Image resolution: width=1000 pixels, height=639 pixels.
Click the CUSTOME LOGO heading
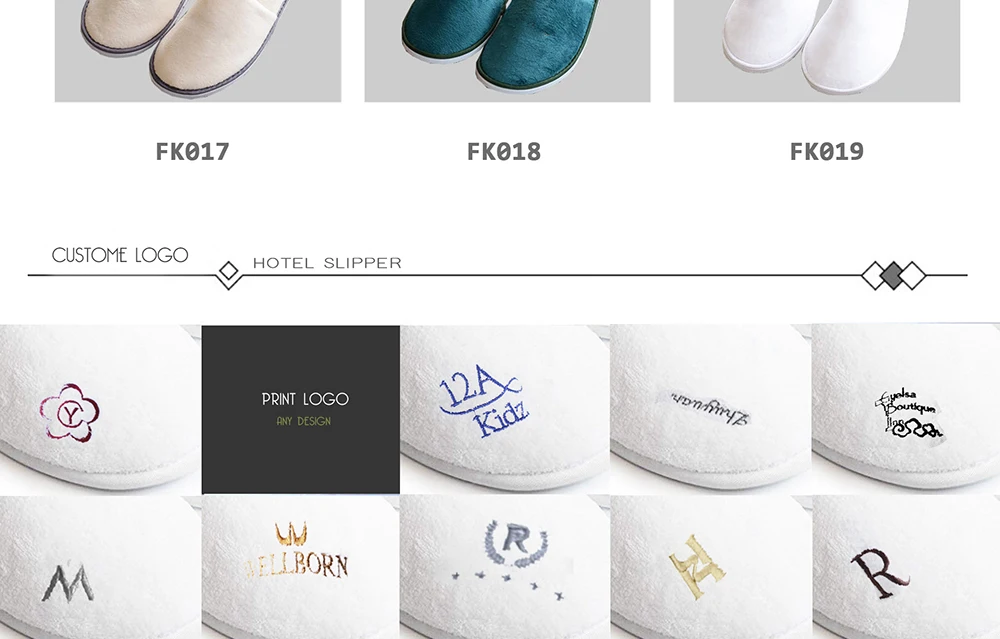point(120,255)
